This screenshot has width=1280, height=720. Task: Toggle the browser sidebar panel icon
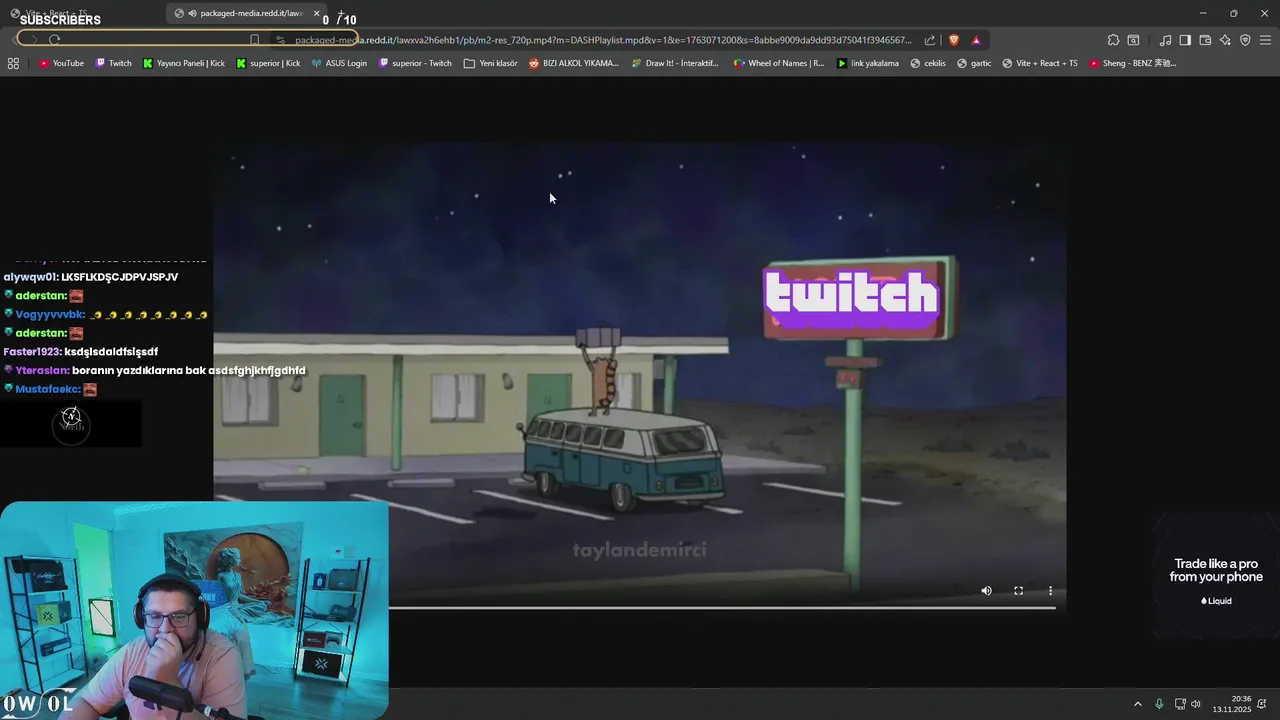(x=1185, y=40)
